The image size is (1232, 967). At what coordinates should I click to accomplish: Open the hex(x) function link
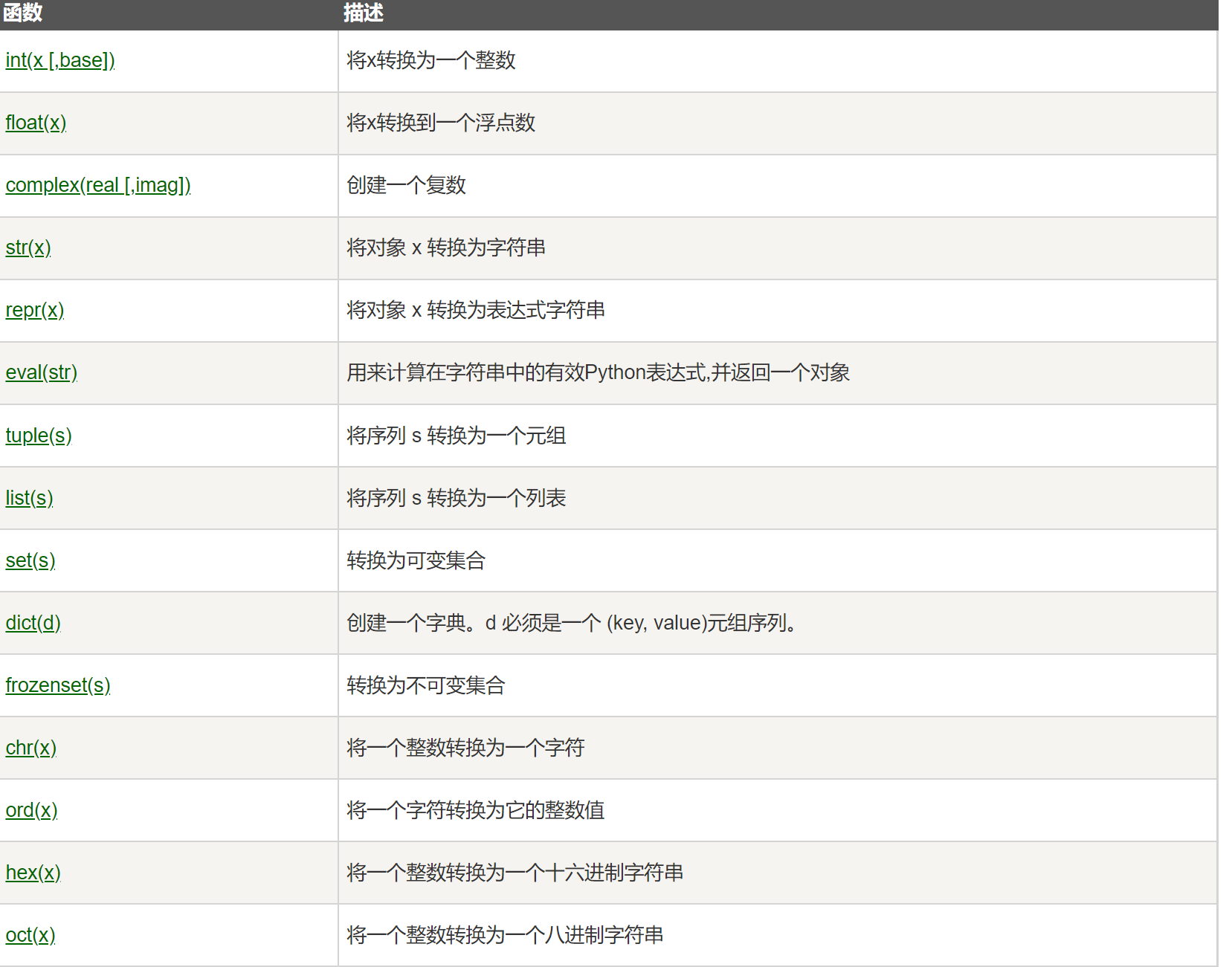click(33, 873)
